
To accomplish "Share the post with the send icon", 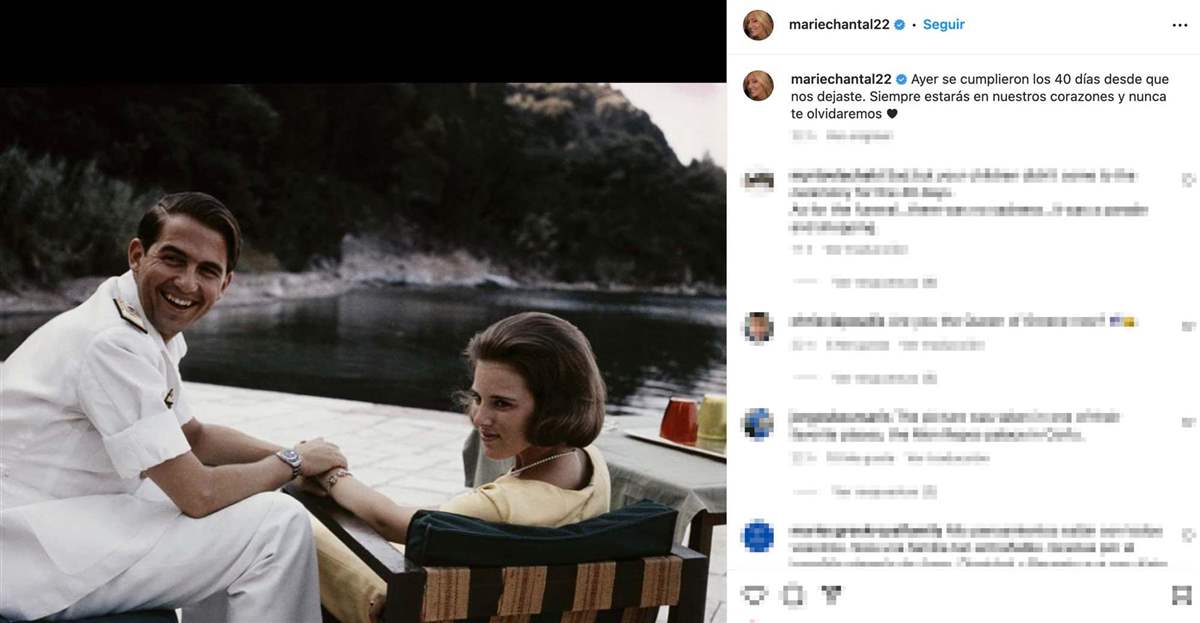I will [830, 596].
